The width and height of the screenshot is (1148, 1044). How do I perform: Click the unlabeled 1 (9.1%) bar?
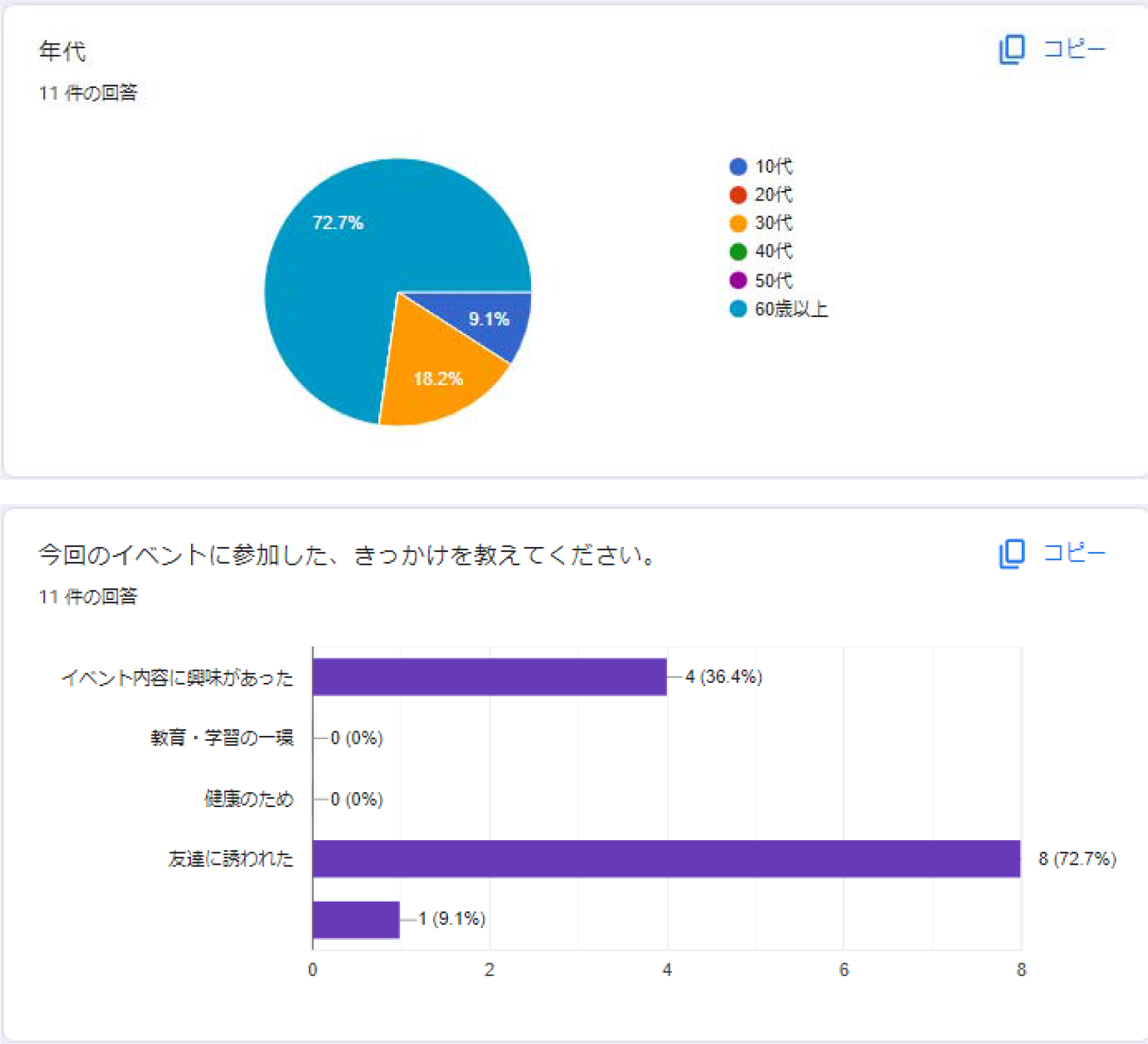(x=355, y=919)
